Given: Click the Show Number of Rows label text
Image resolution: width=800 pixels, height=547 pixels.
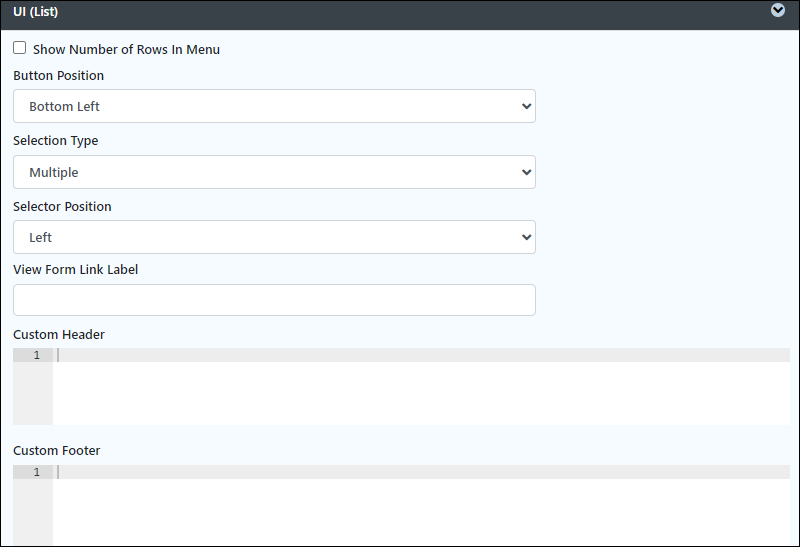Looking at the screenshot, I should coord(126,49).
